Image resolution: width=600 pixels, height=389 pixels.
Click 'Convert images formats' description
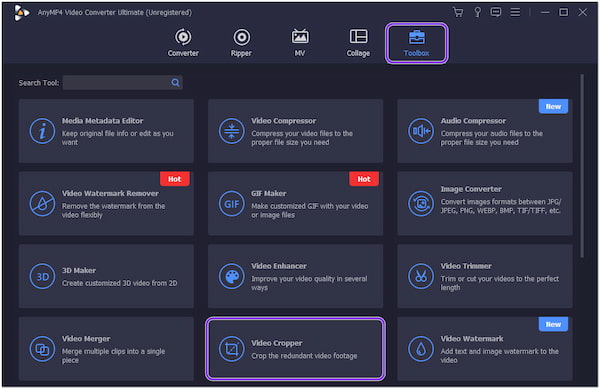pos(501,206)
